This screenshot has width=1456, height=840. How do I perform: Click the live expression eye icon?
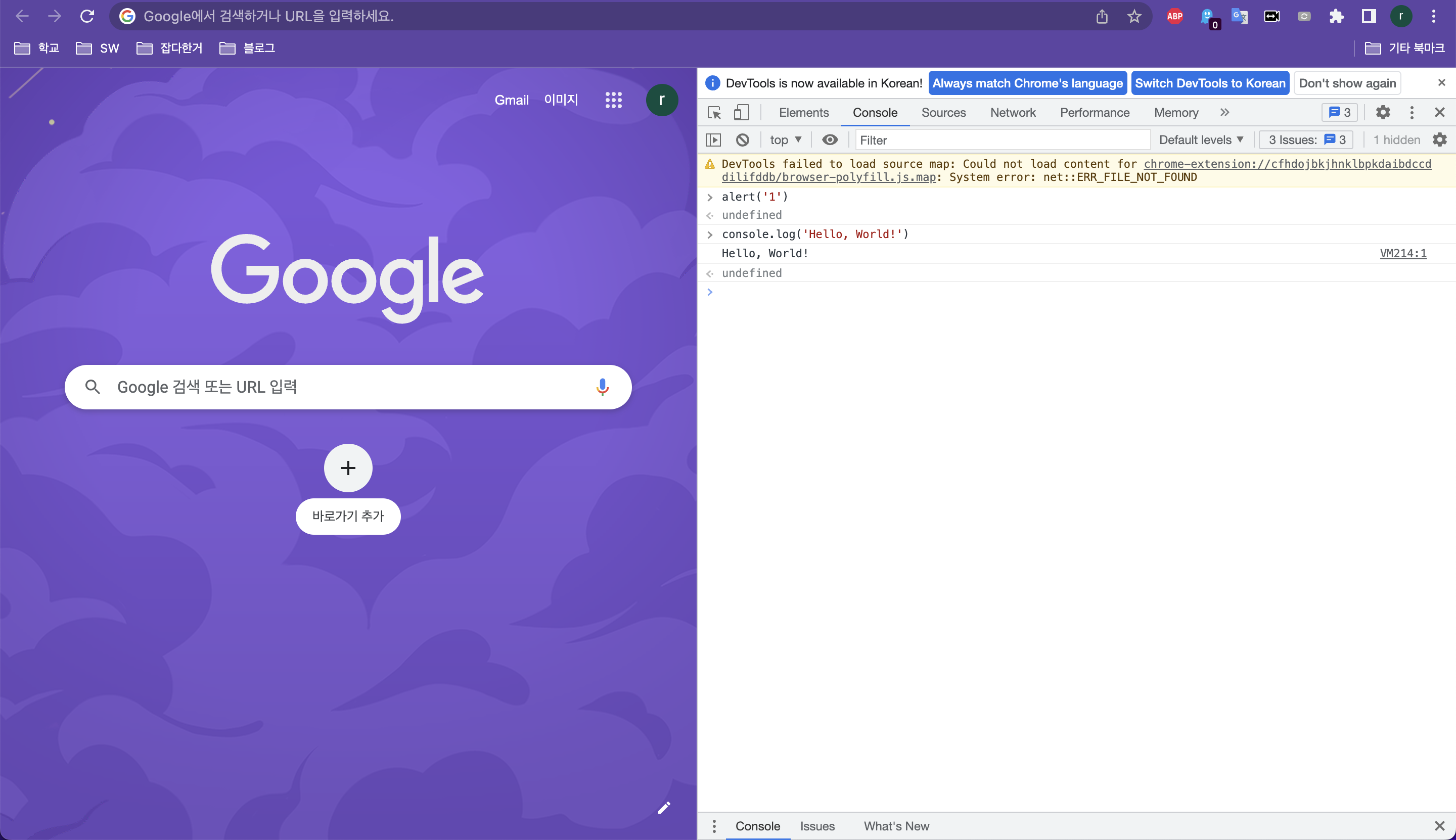tap(829, 139)
